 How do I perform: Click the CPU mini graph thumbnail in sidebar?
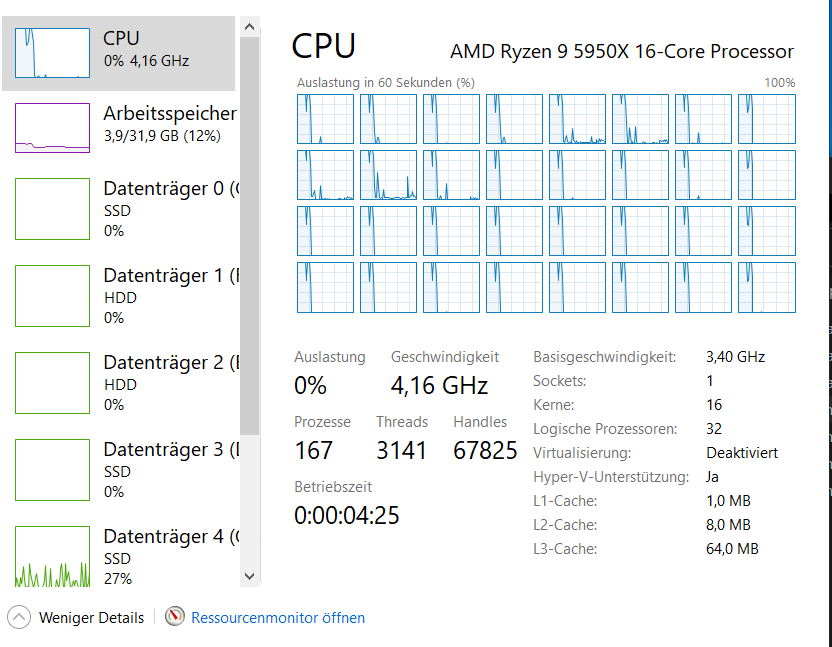tap(53, 53)
